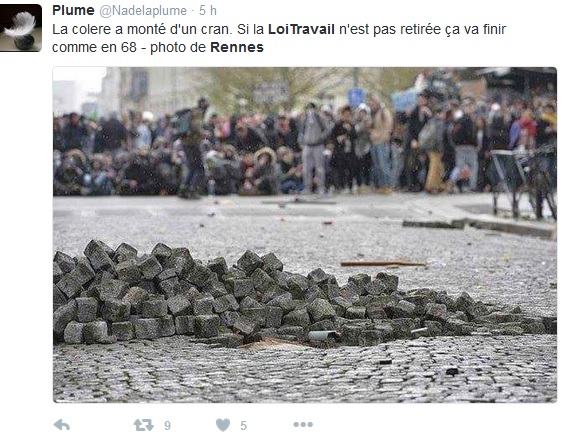The image size is (565, 445).
Task: Open the Rennes hashtag
Action: click(x=237, y=47)
